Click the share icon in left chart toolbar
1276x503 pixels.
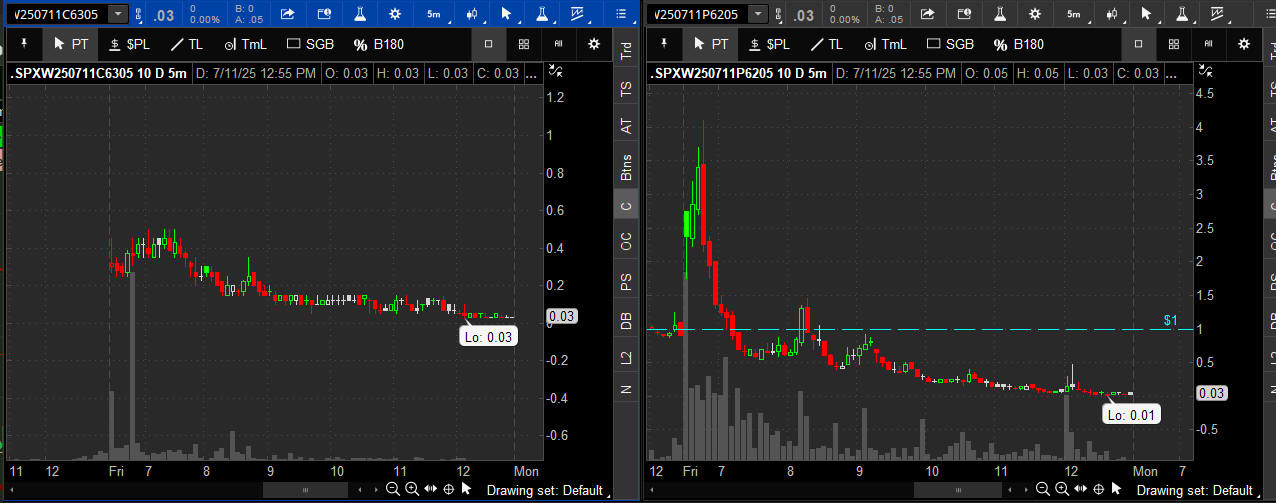(288, 14)
